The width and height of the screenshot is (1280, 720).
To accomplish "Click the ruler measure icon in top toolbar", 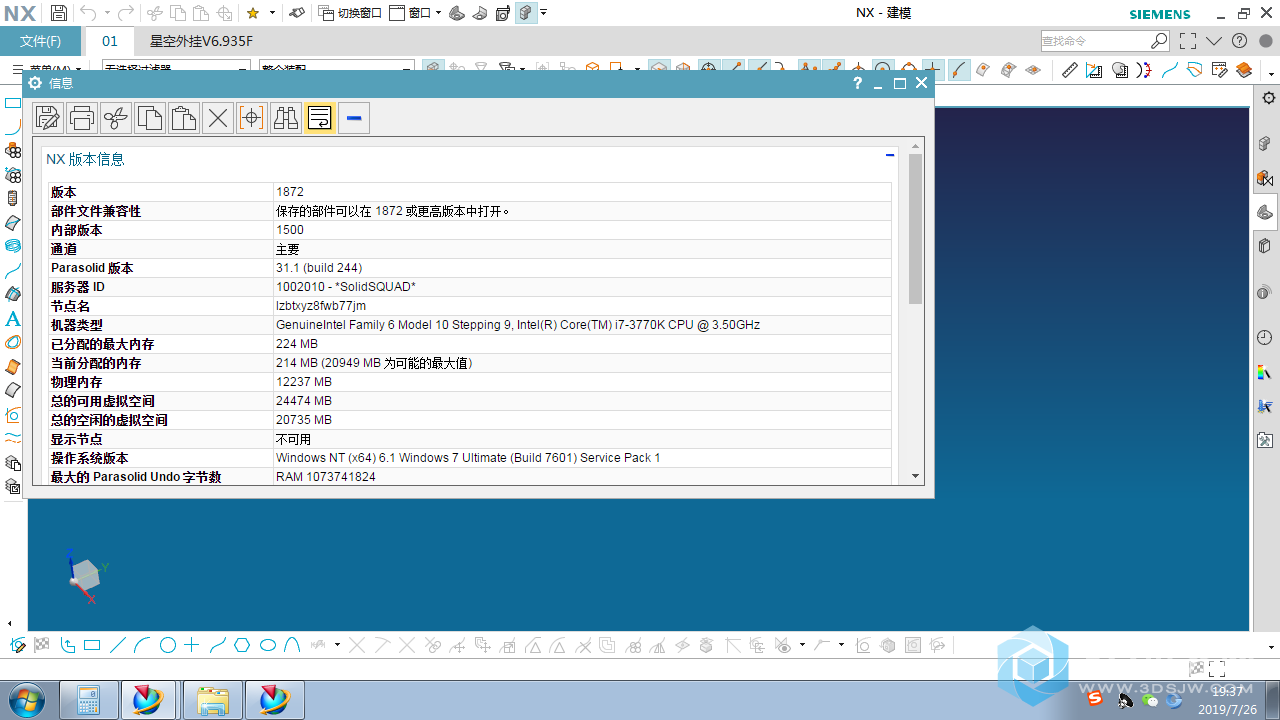I will [x=1070, y=69].
